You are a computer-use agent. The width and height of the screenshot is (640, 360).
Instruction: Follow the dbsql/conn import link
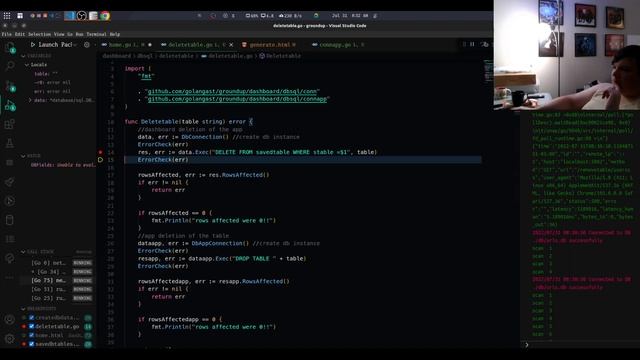232,91
